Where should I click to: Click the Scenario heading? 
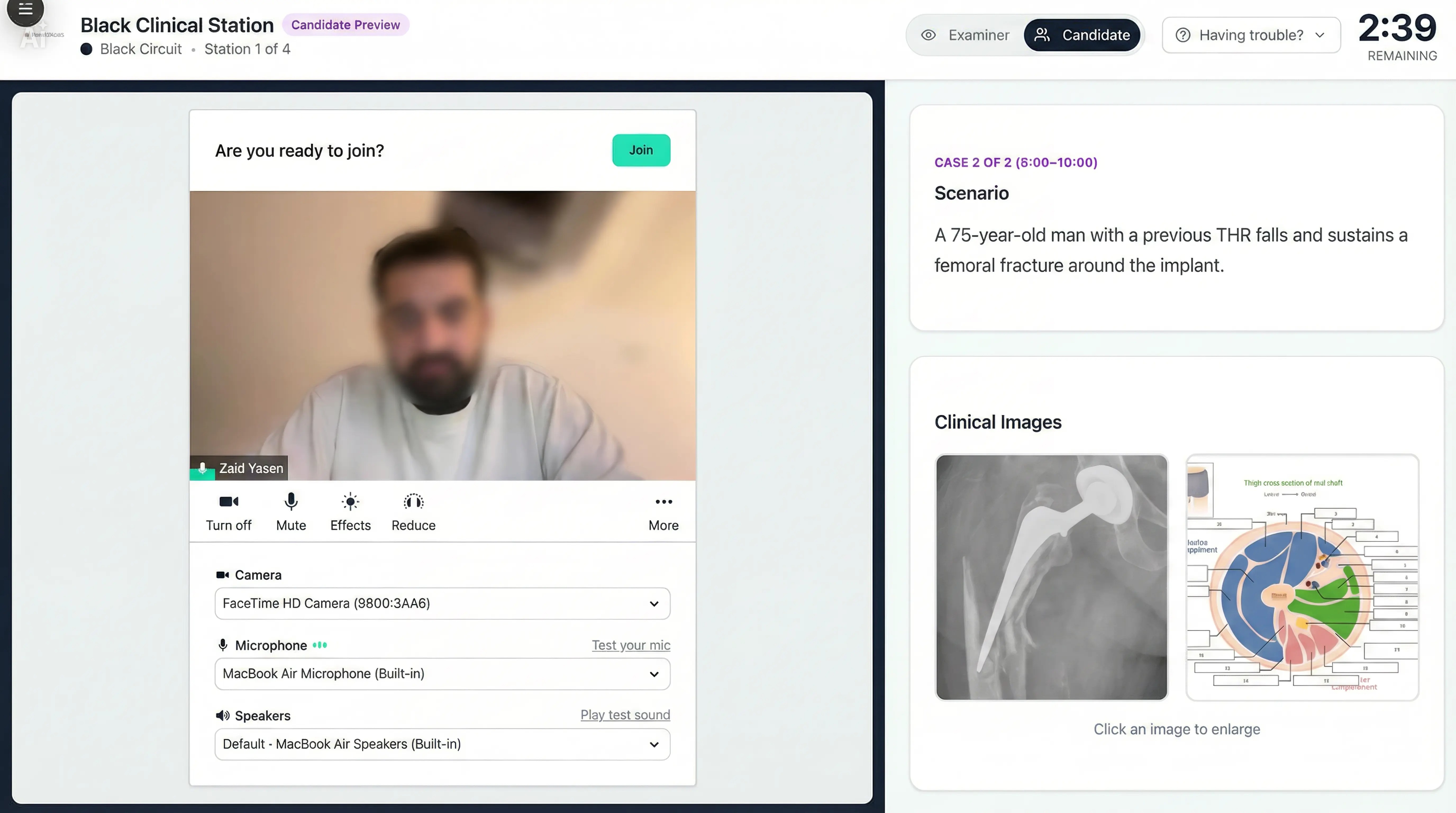[x=972, y=193]
